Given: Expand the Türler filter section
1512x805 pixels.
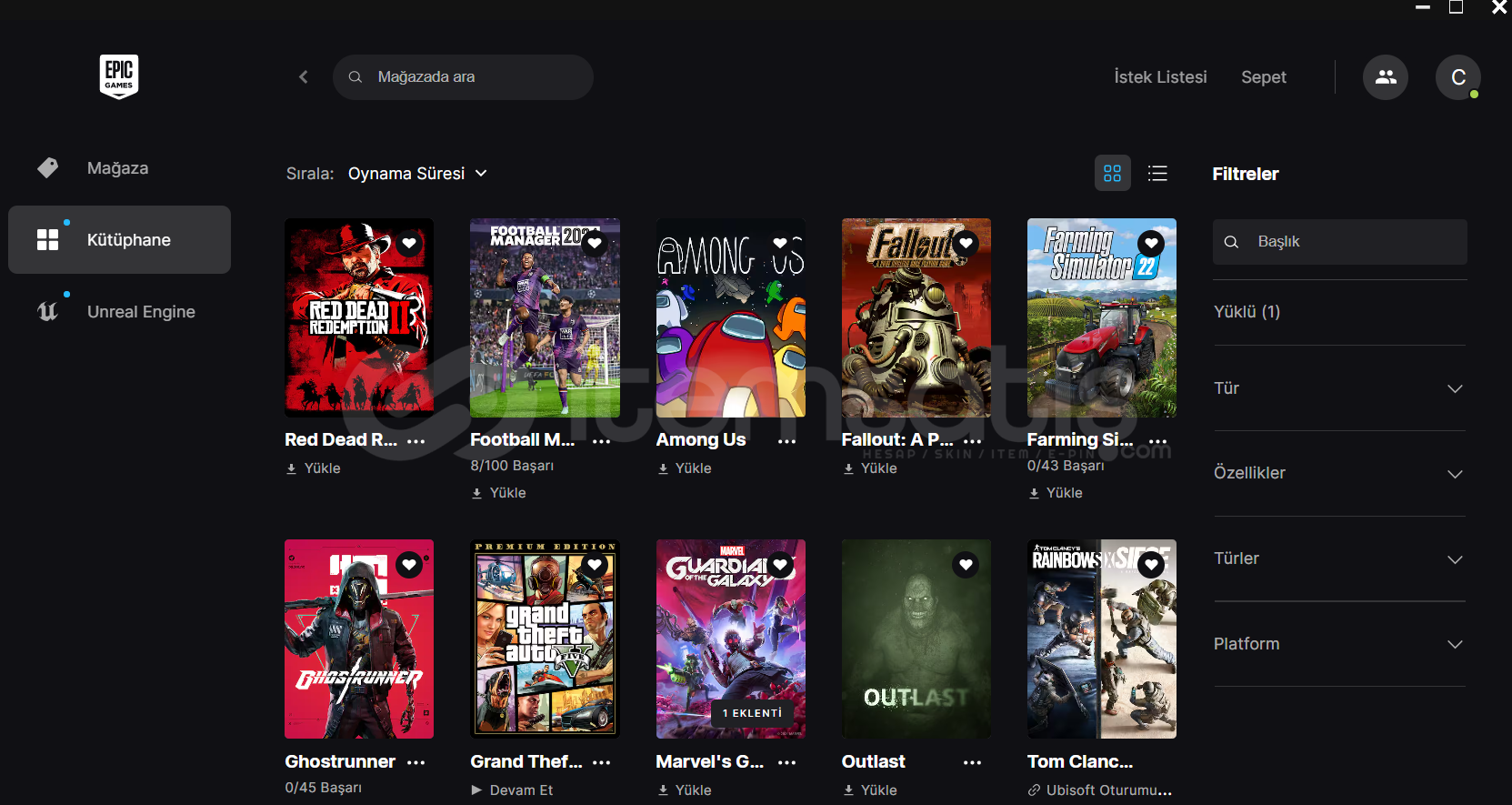Looking at the screenshot, I should click(1339, 559).
